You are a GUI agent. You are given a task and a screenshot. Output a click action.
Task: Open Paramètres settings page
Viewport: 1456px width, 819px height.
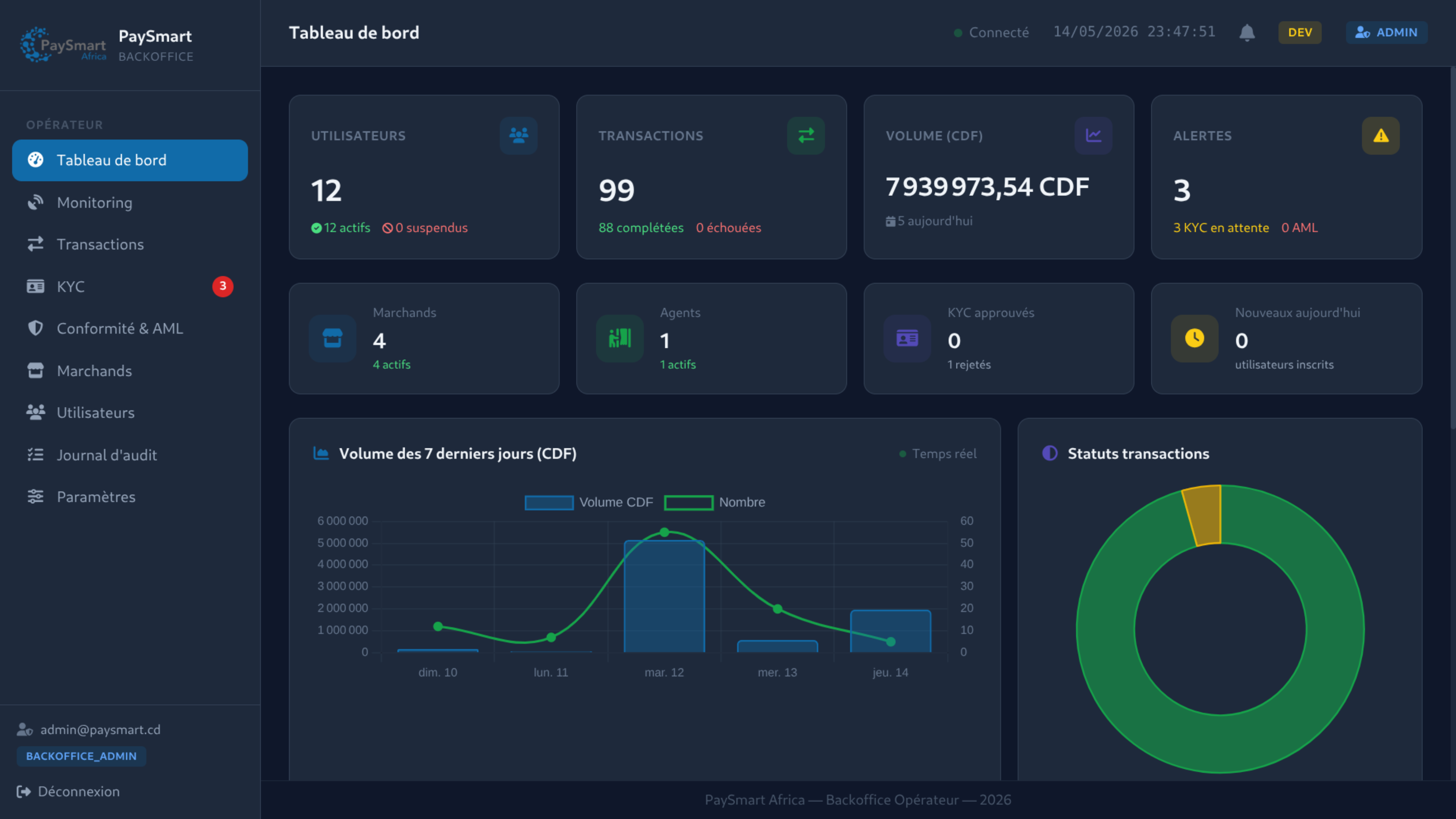[x=130, y=497]
